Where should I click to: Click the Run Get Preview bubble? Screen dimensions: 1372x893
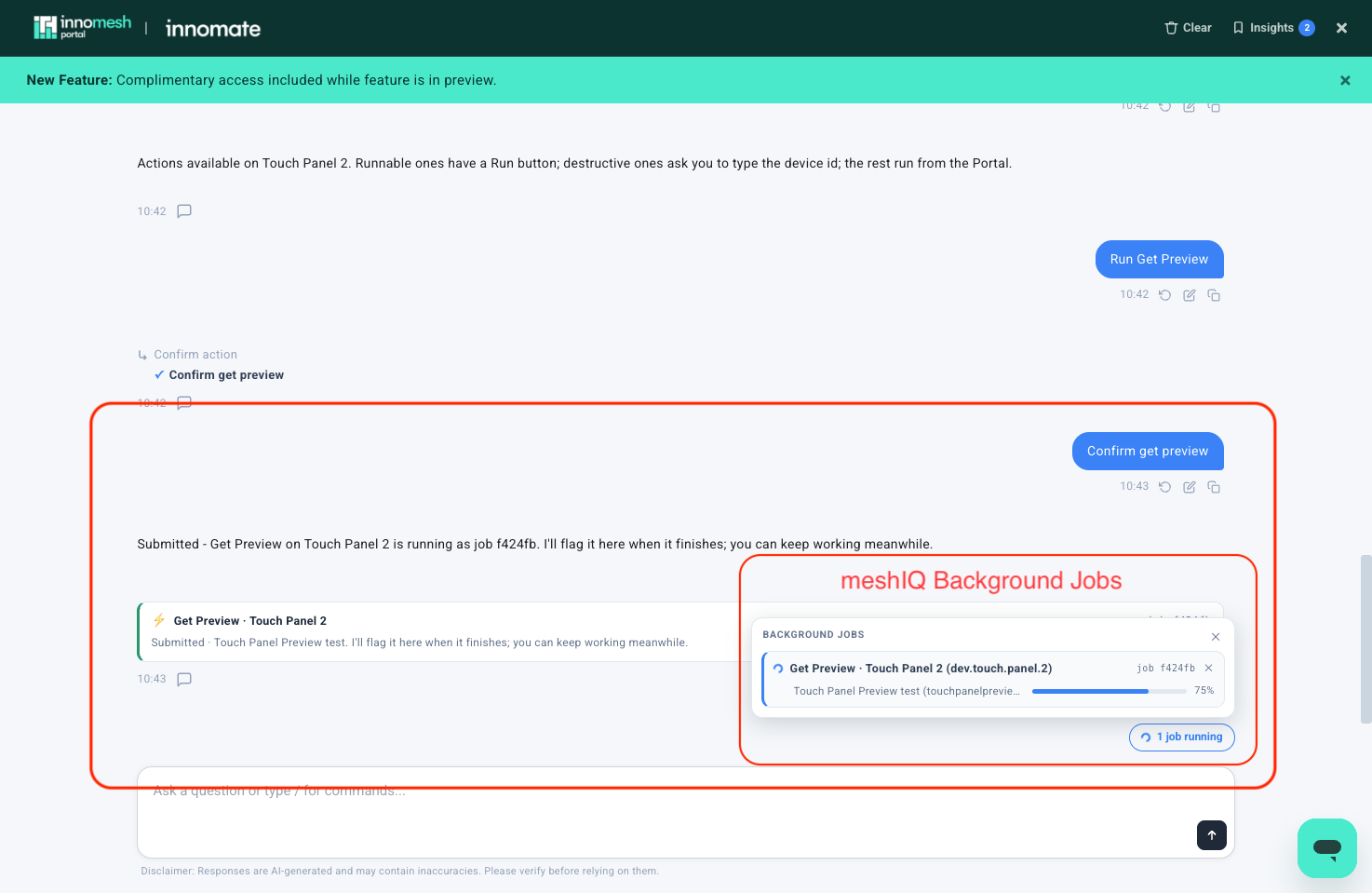[1159, 259]
